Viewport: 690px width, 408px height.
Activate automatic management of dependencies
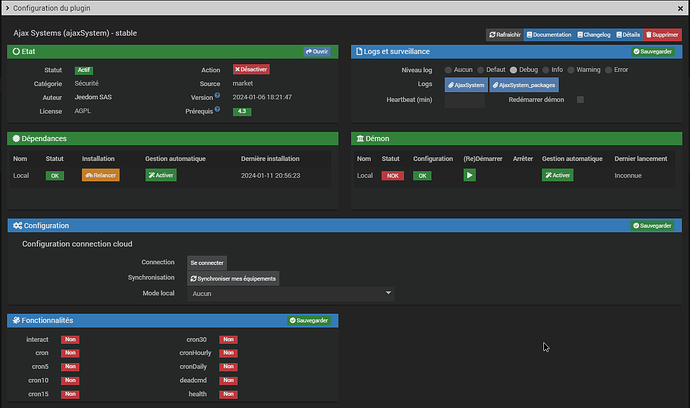pos(161,175)
